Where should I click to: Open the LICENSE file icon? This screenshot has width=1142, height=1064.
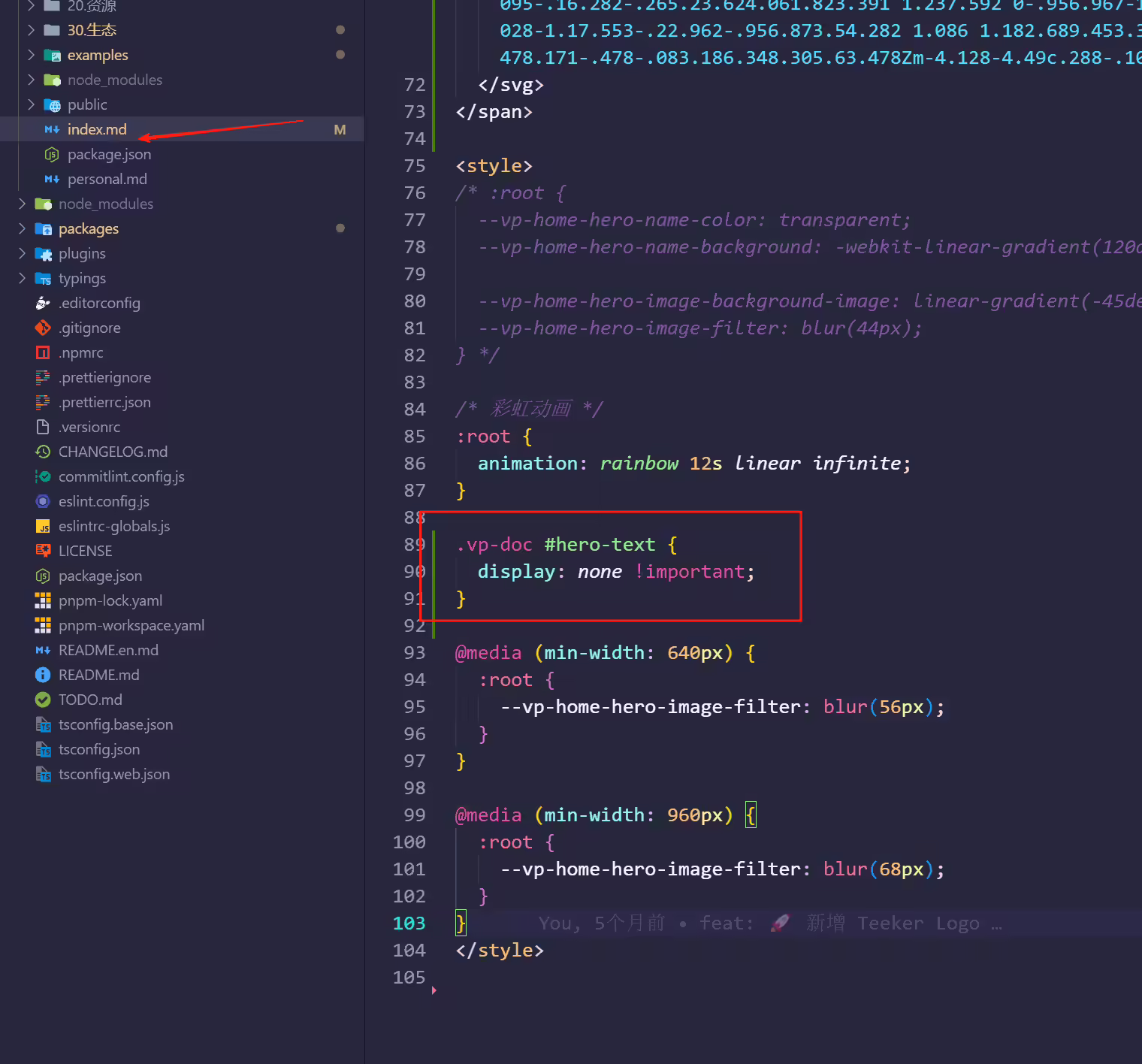[43, 551]
